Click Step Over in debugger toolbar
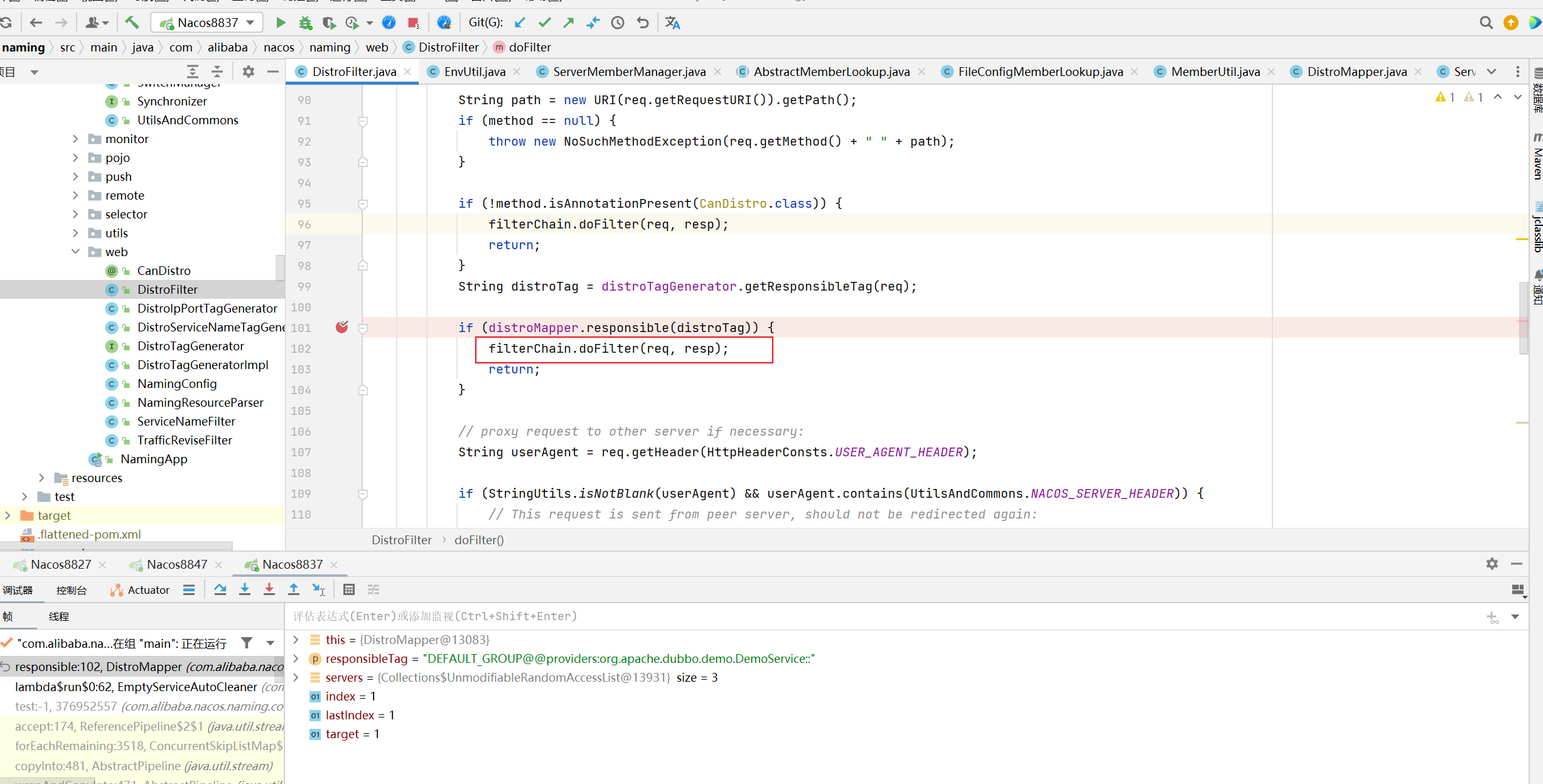This screenshot has width=1543, height=784. 220,589
